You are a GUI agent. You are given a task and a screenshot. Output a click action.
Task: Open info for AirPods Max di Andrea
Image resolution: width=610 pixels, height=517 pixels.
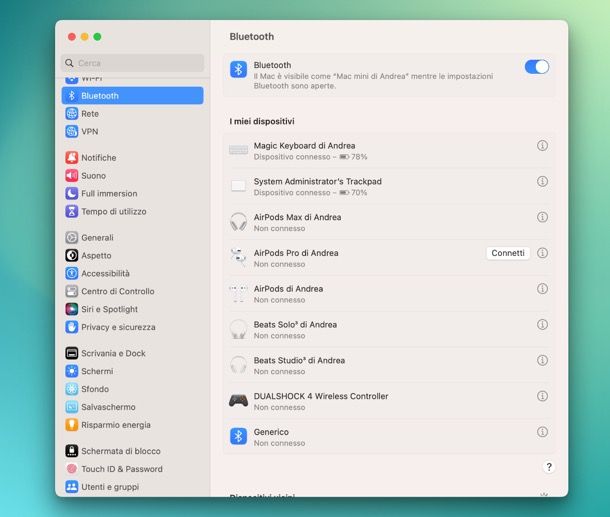coord(542,217)
